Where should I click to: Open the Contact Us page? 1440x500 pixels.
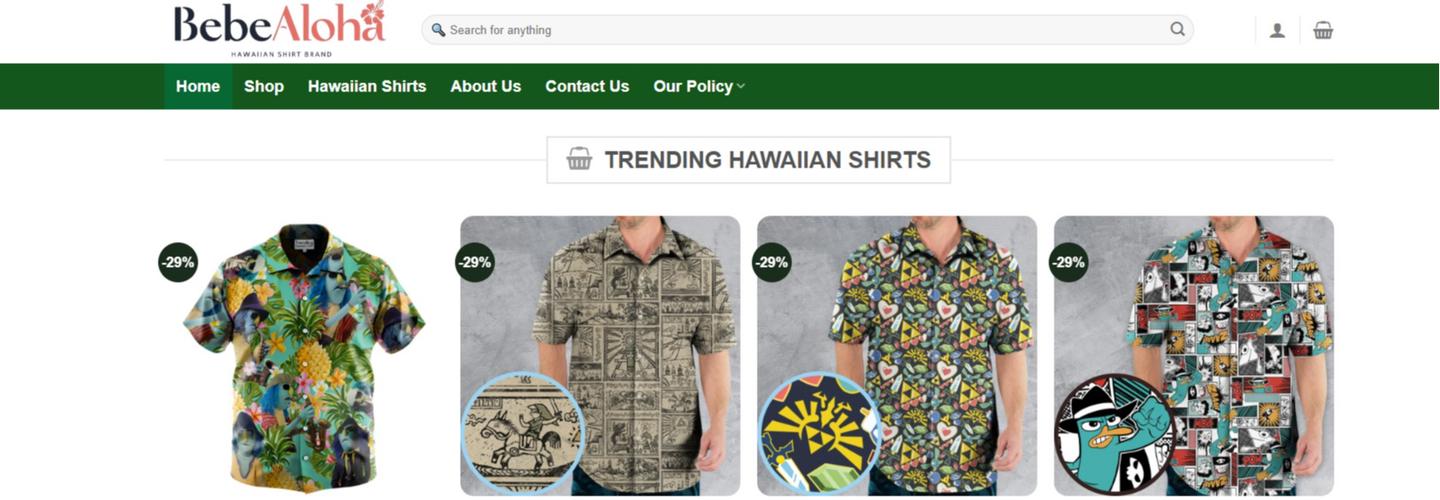coord(587,87)
